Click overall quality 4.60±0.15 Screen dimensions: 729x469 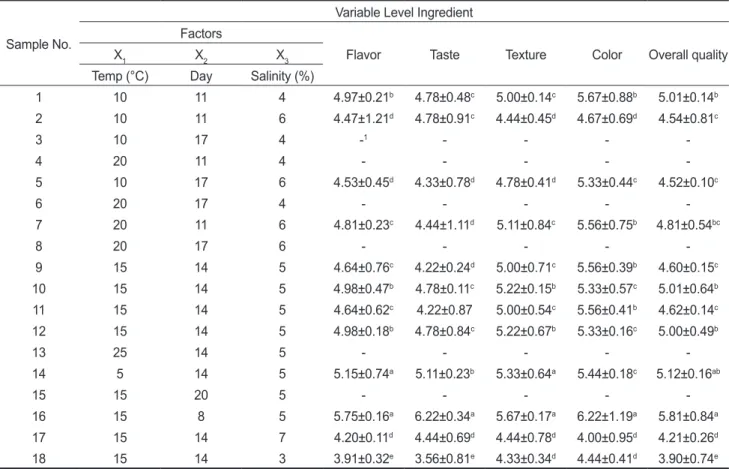pyautogui.click(x=688, y=267)
